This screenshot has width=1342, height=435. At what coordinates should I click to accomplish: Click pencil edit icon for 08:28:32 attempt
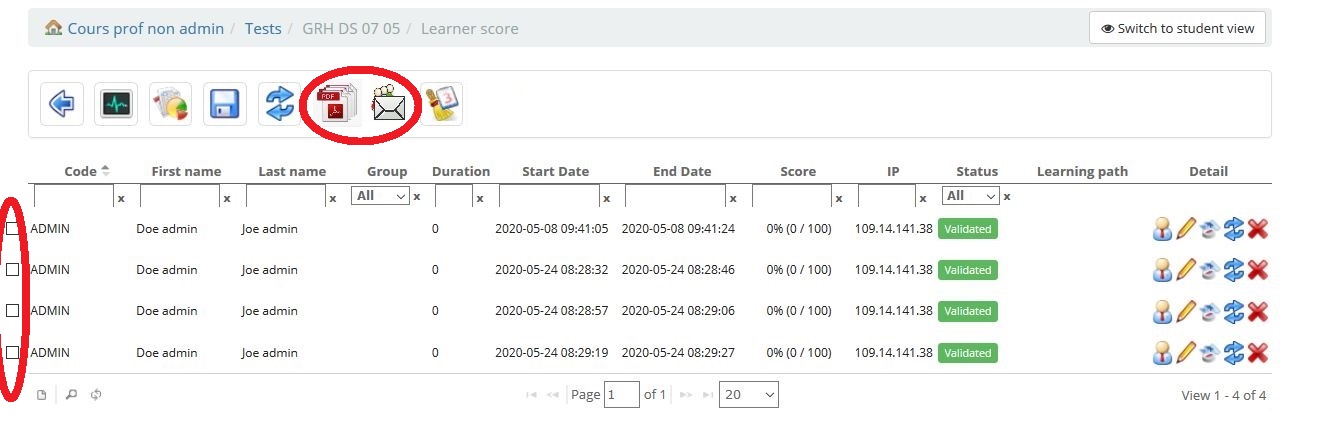[1186, 270]
